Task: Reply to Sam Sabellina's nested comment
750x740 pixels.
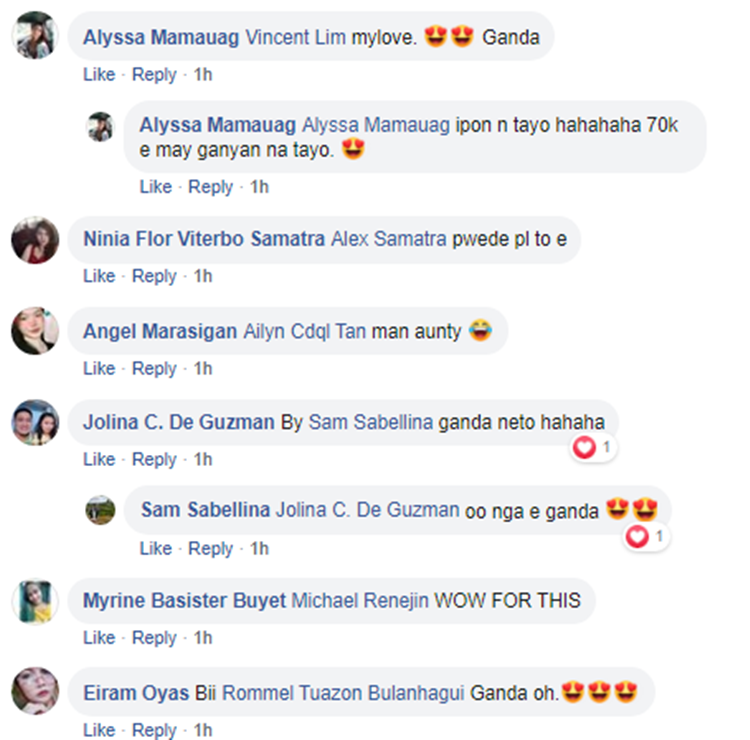Action: pos(210,548)
